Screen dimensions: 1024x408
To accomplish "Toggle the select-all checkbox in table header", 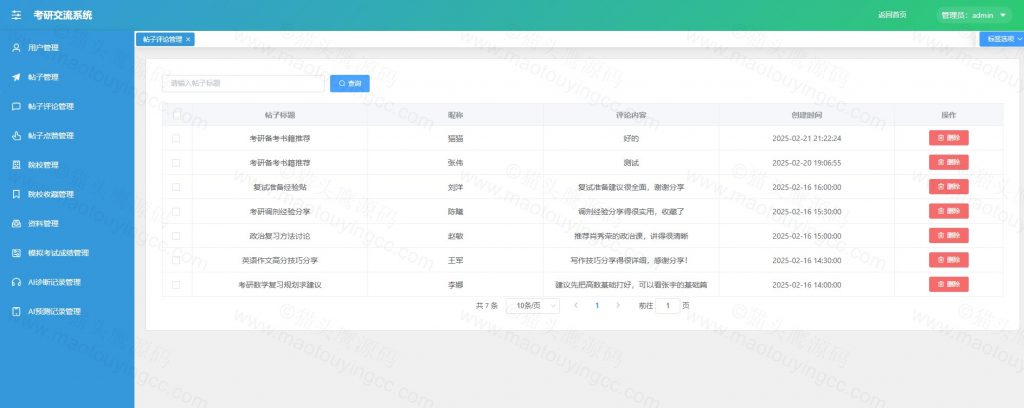I will (x=176, y=115).
